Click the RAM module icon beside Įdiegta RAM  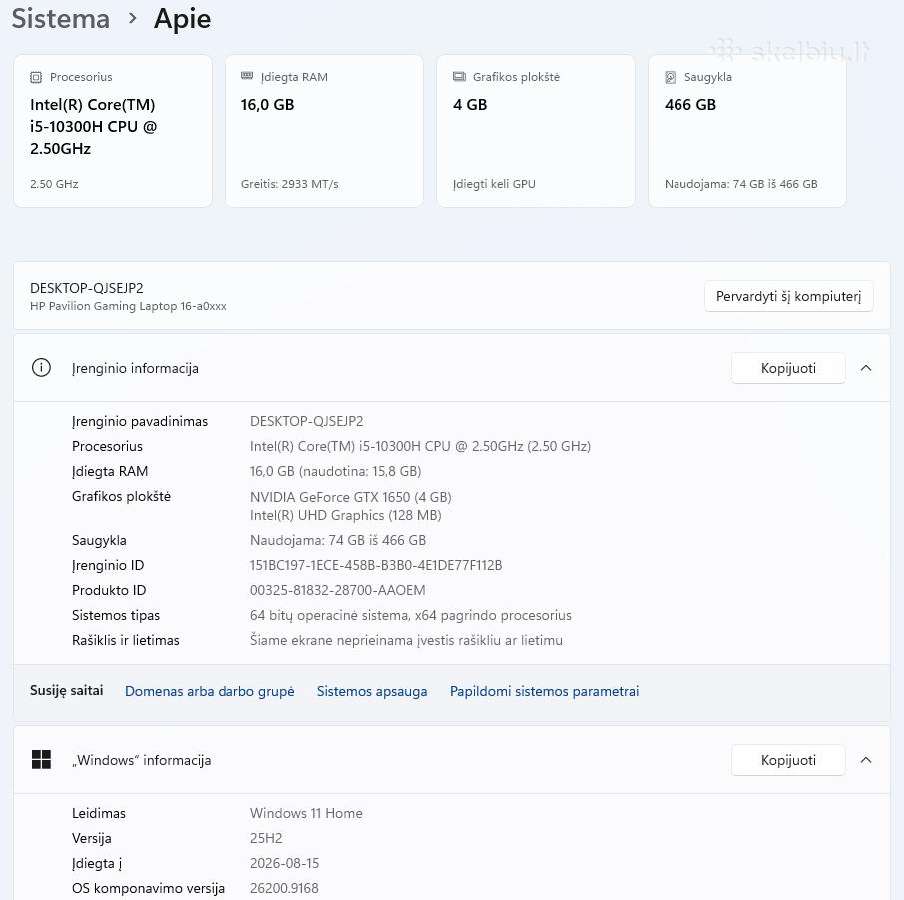[247, 76]
